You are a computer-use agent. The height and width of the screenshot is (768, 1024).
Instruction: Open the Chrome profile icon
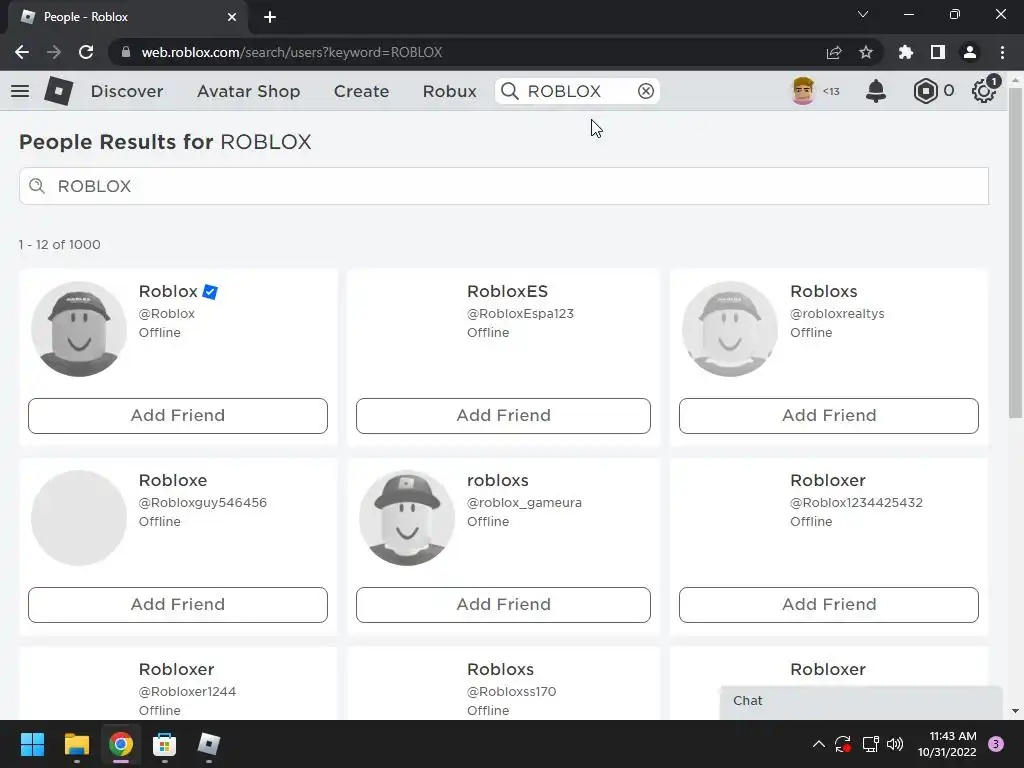tap(969, 52)
